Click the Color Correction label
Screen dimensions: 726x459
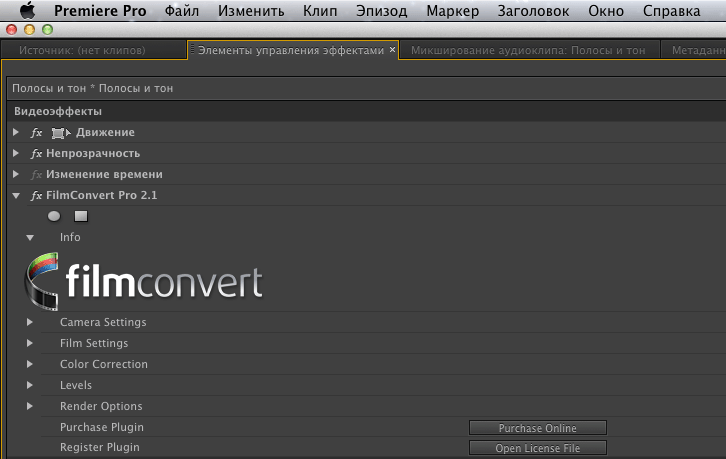104,364
